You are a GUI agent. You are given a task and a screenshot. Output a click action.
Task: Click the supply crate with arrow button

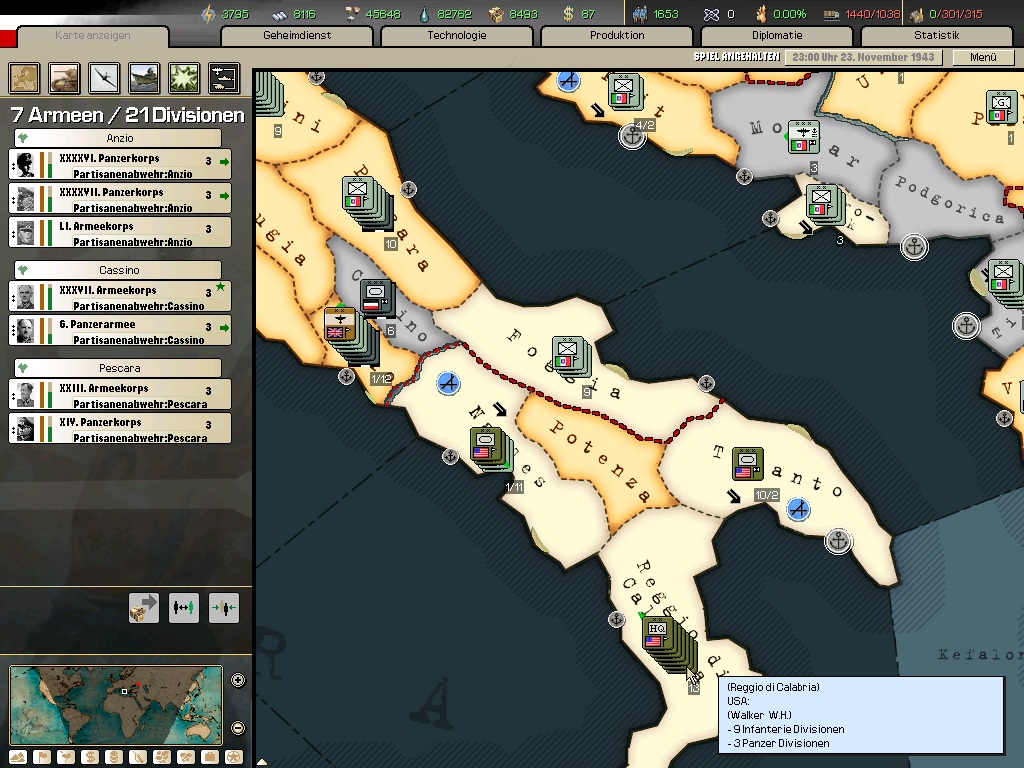(x=144, y=608)
